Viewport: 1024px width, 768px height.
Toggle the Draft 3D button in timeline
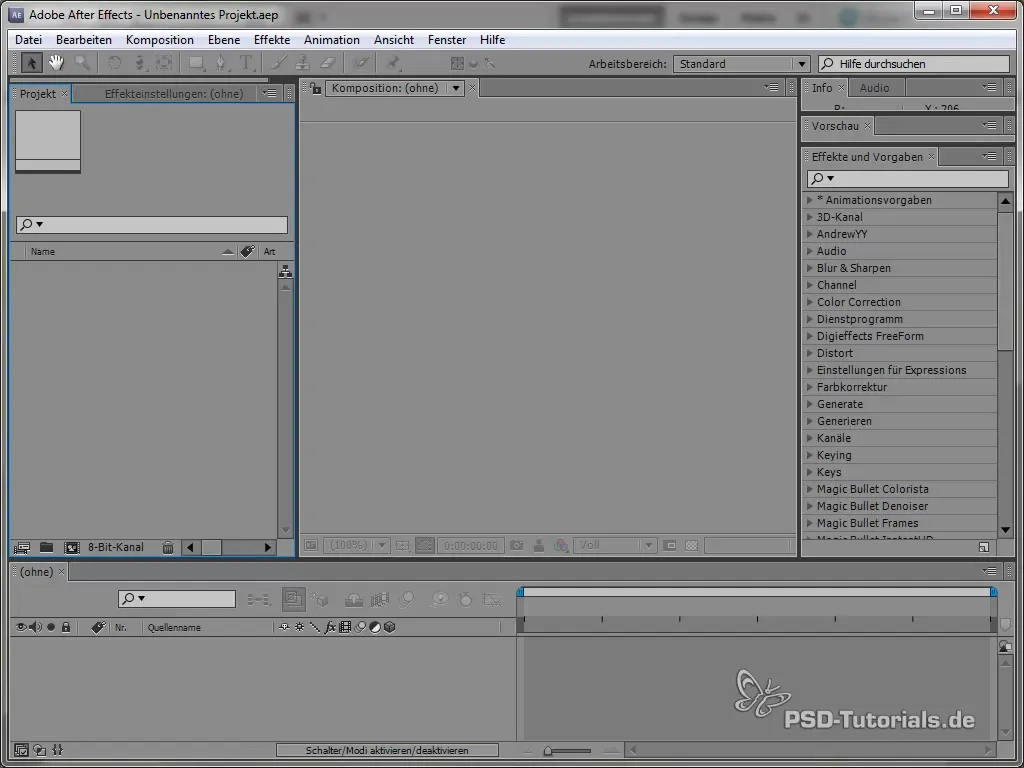coord(319,599)
